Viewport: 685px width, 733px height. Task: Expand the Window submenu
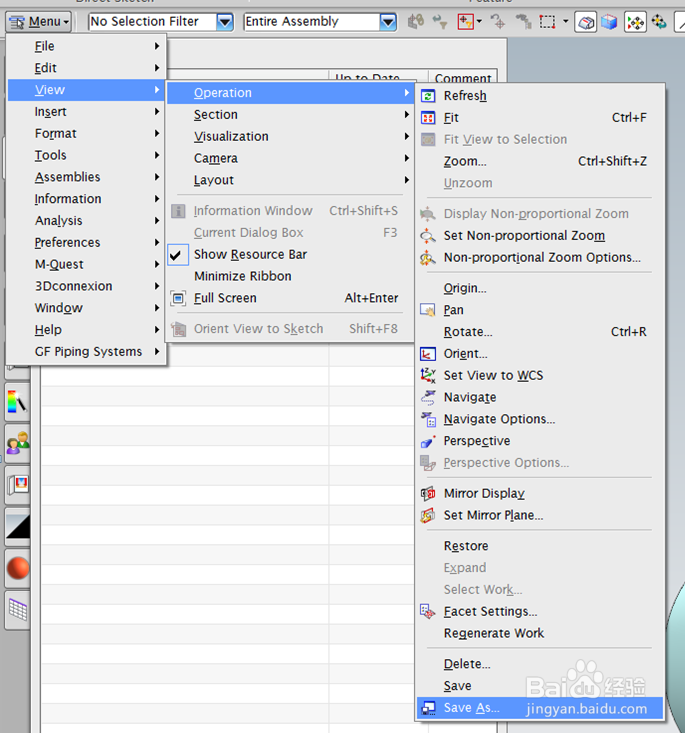87,308
